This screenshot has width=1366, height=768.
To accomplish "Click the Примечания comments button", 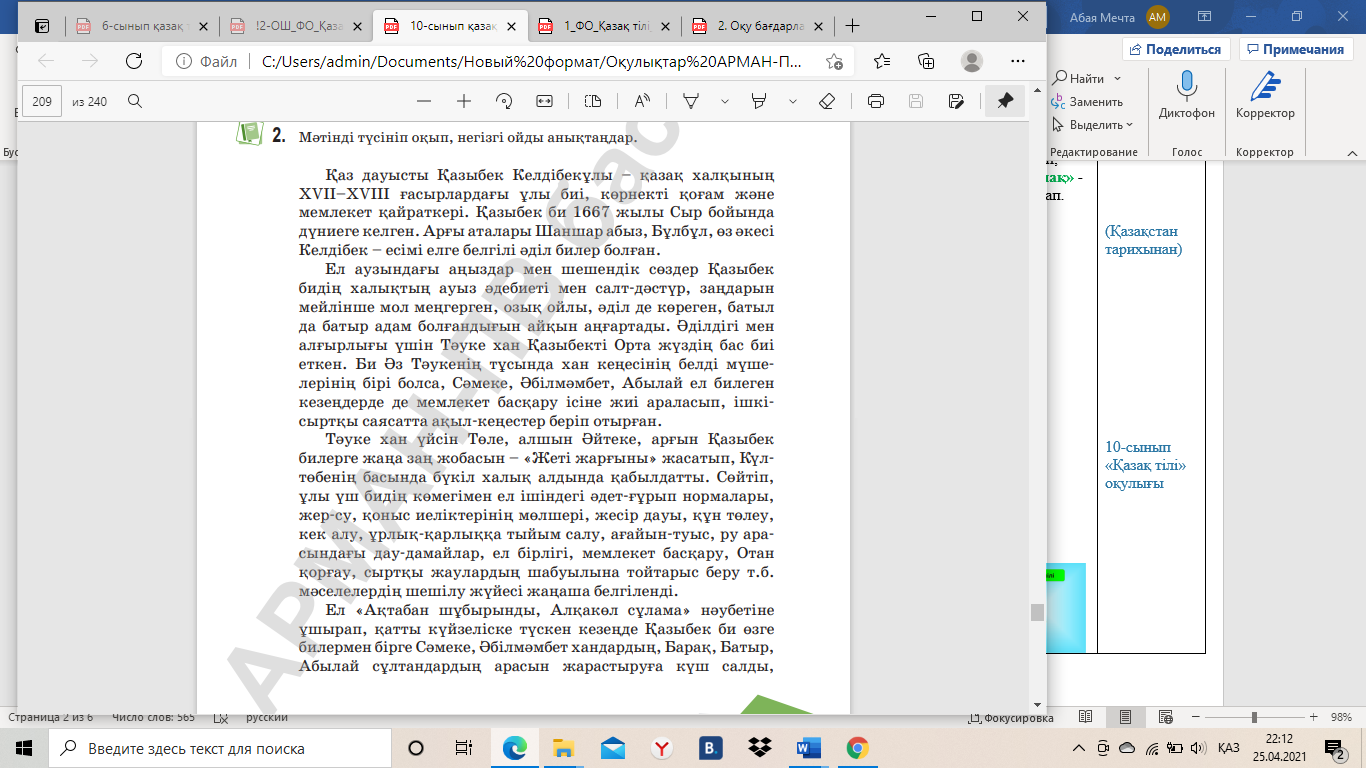I will tap(1295, 49).
